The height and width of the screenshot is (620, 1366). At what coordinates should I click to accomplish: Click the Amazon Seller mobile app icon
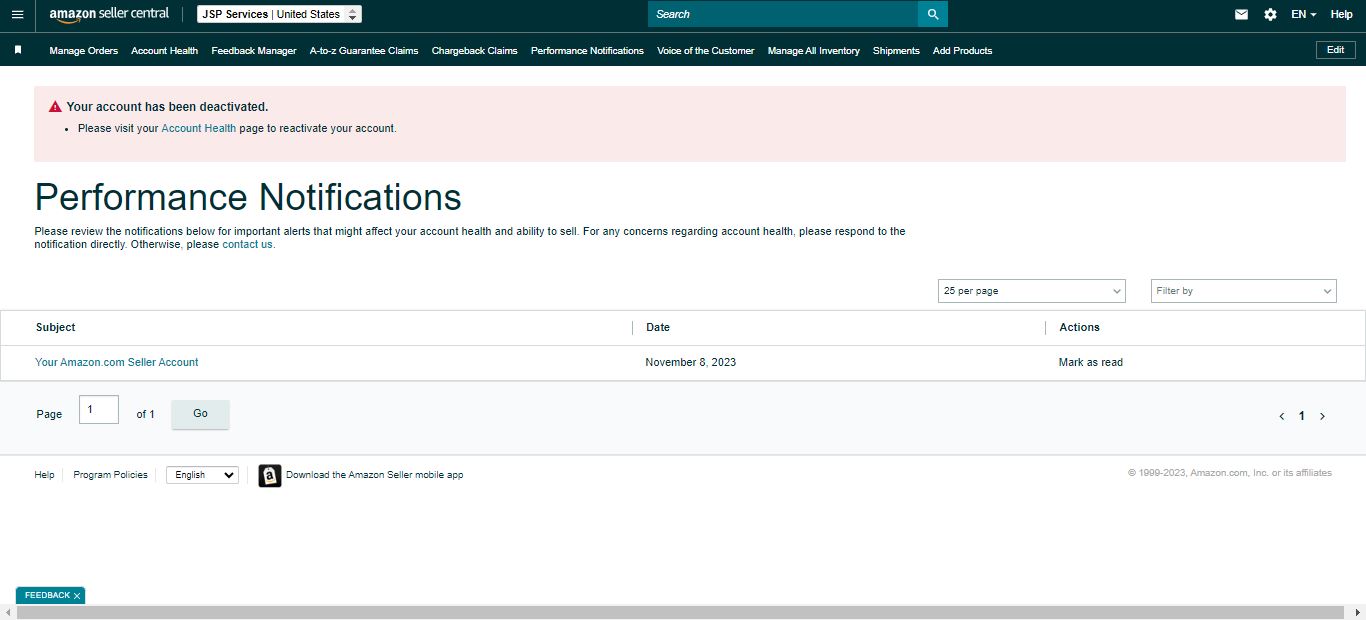click(x=269, y=475)
